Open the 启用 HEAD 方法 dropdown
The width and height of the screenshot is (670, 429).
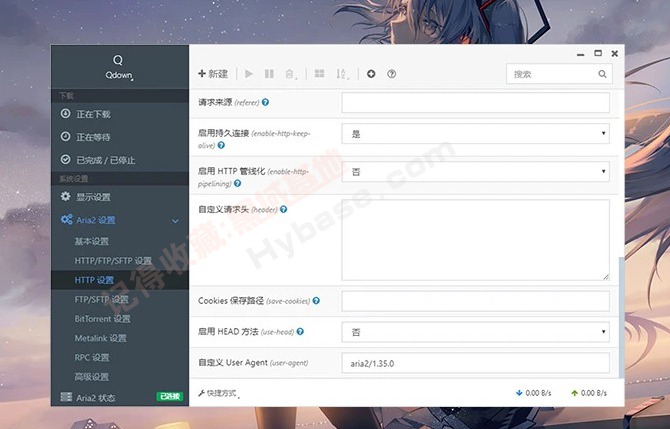(475, 332)
